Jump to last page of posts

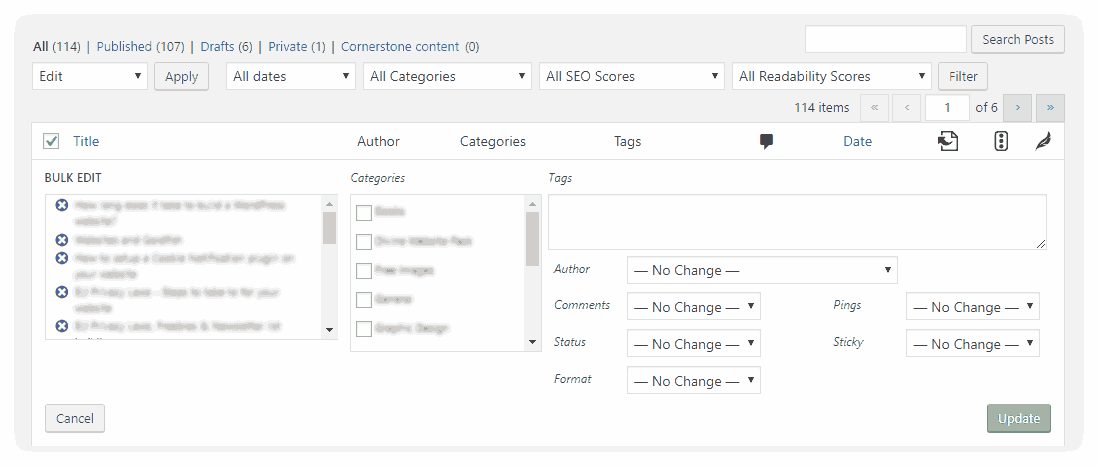point(1050,108)
